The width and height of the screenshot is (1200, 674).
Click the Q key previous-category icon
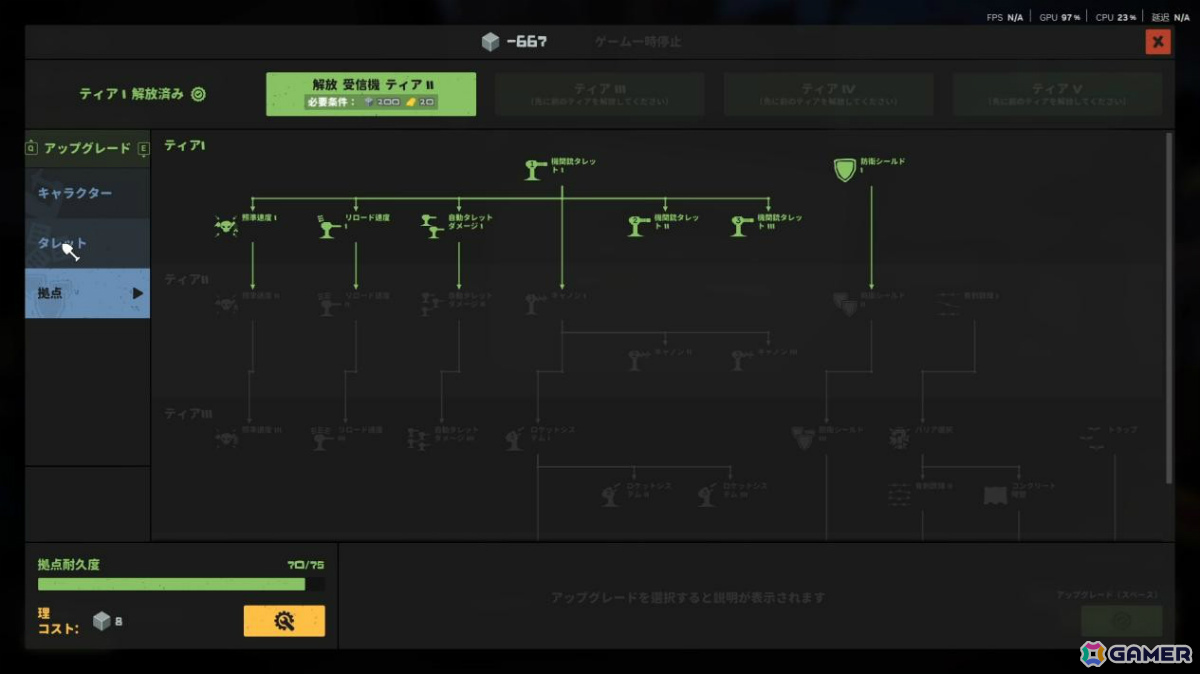(31, 148)
